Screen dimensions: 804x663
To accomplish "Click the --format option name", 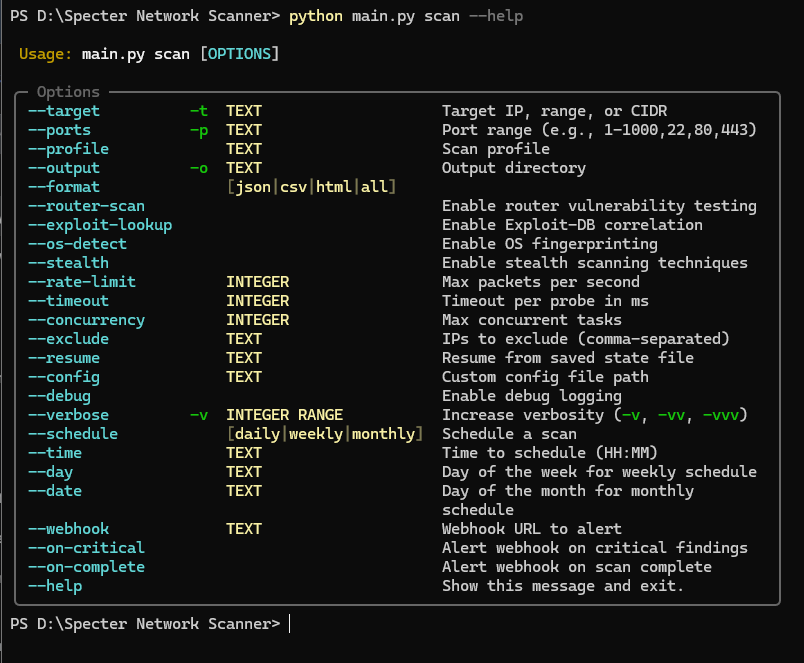I will point(64,187).
